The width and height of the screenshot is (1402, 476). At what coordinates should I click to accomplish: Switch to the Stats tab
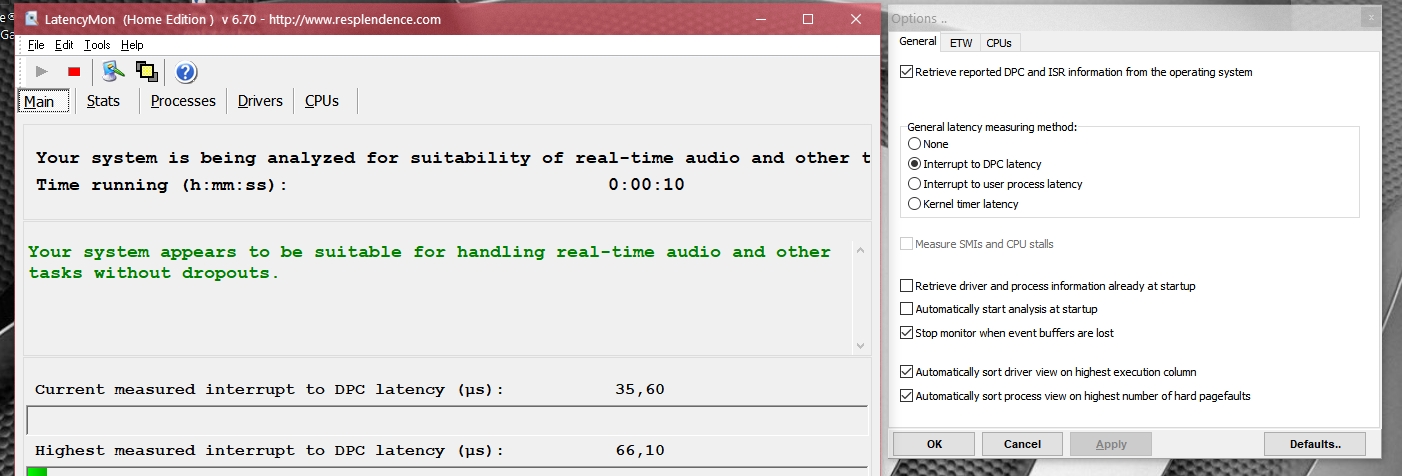(103, 101)
